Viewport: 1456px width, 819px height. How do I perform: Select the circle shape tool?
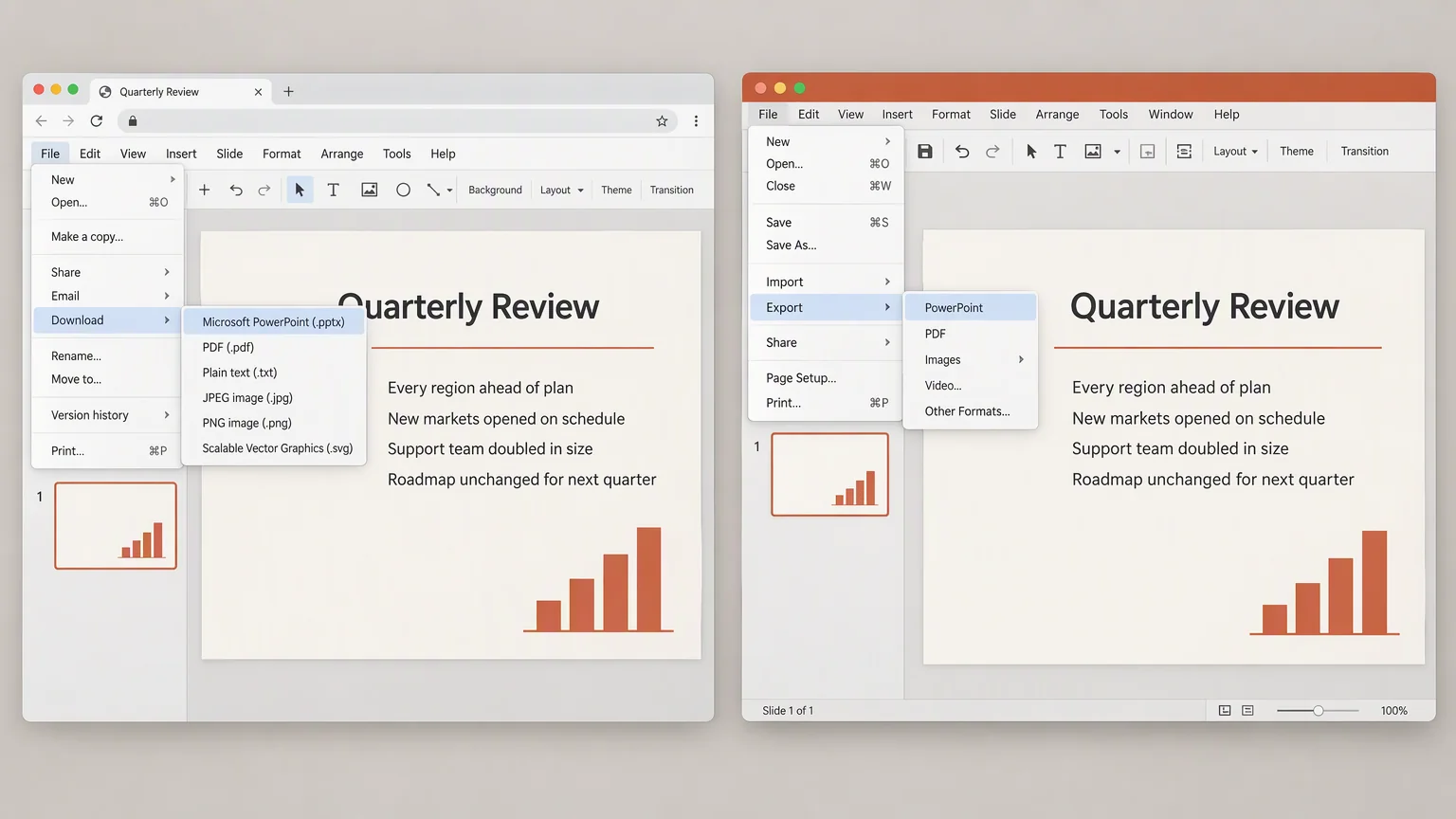(x=403, y=190)
